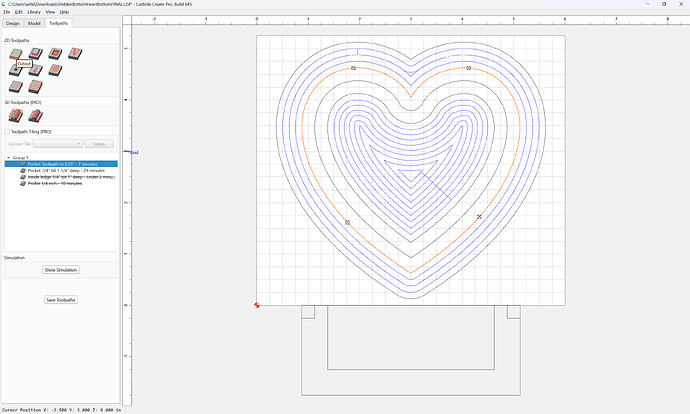This screenshot has width=690, height=414.
Task: Select the Contour (Cutout) toolpath icon
Action: pyautogui.click(x=15, y=54)
